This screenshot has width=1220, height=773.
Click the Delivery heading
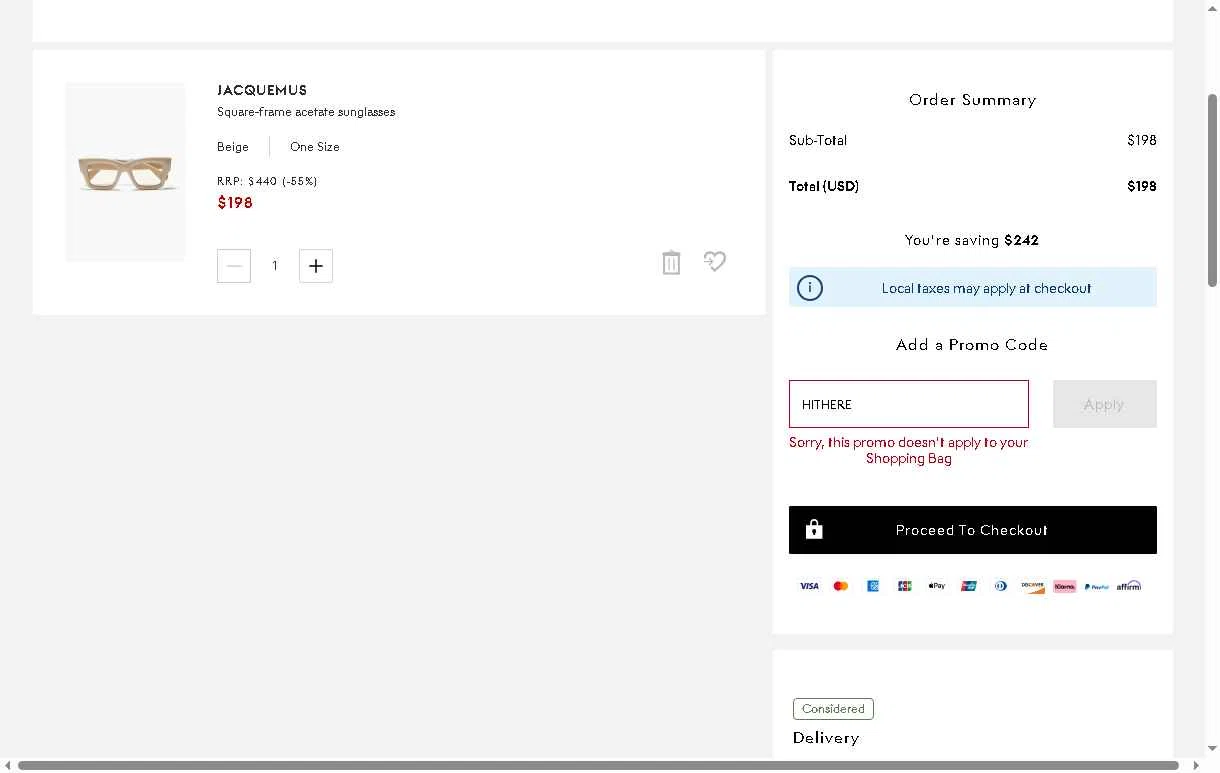tap(826, 738)
